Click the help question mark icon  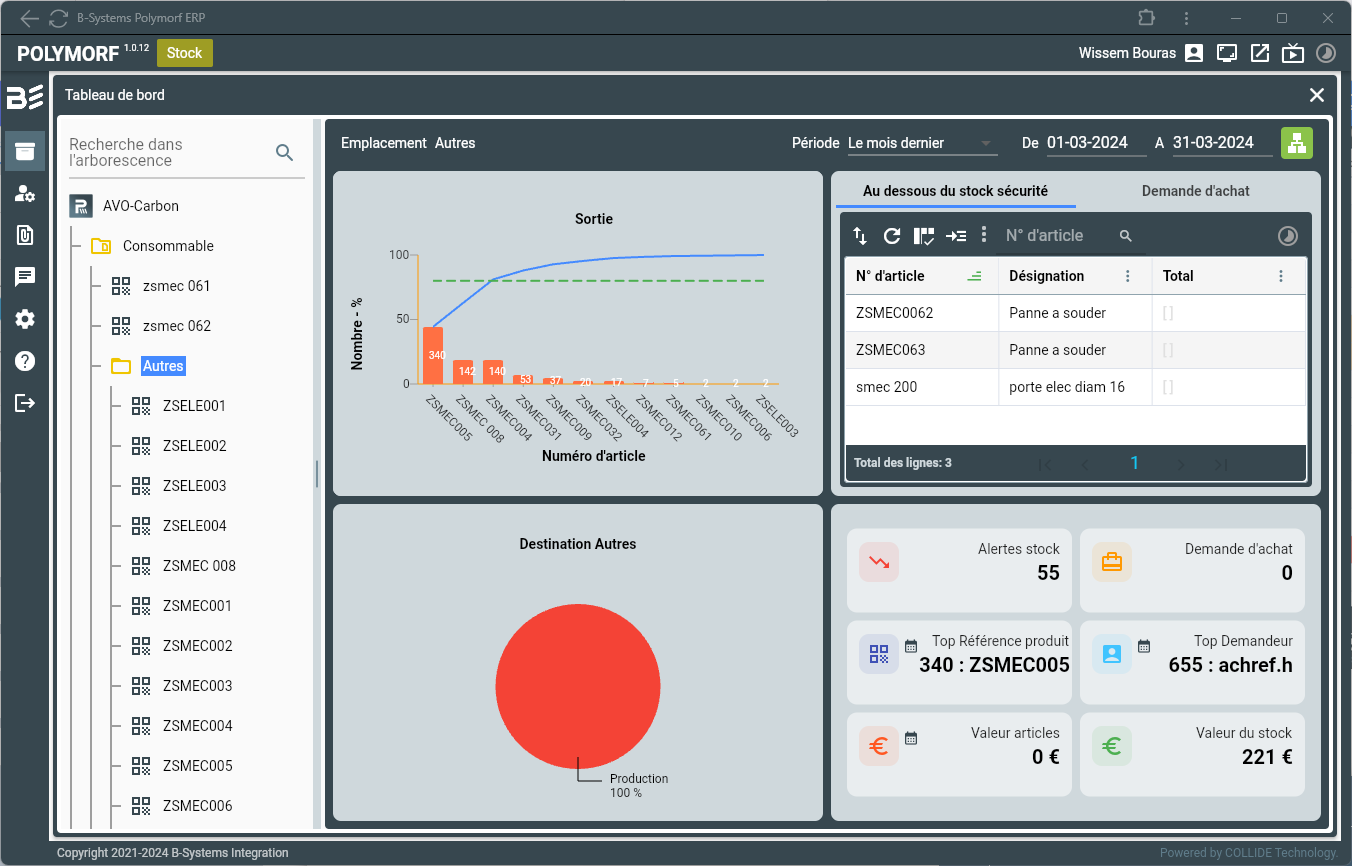pyautogui.click(x=25, y=361)
